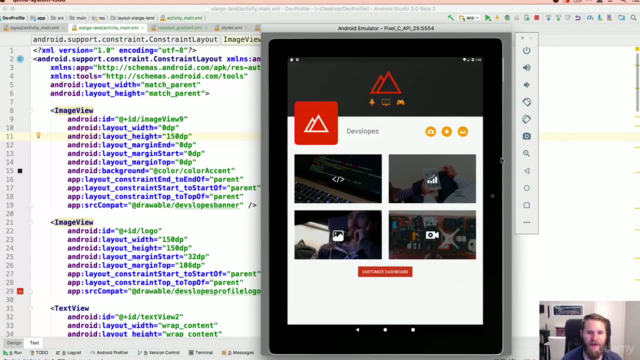Open the app run configuration dropdown
The width and height of the screenshot is (640, 360).
tap(469, 18)
